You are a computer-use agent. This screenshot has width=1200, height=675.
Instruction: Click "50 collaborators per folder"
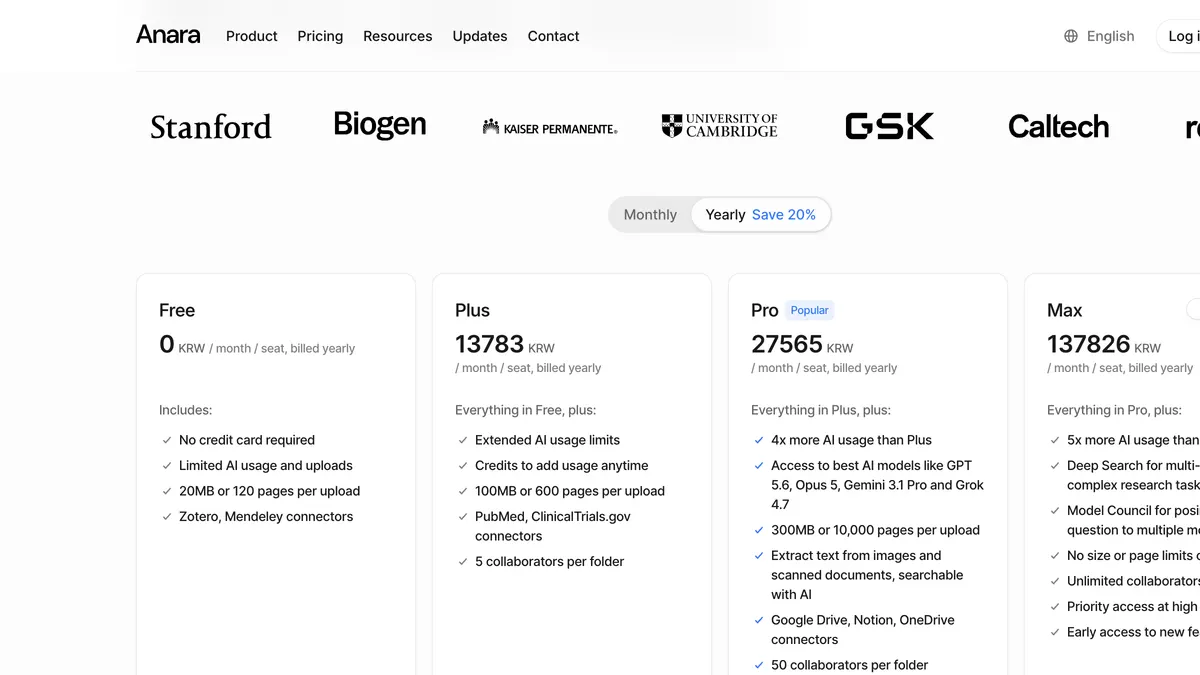pyautogui.click(x=849, y=665)
